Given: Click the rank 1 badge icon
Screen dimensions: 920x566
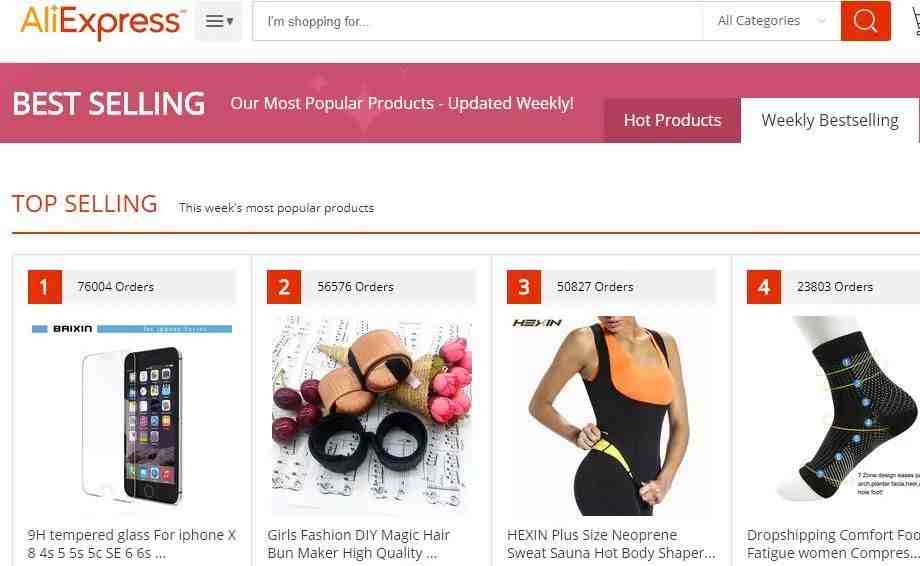Looking at the screenshot, I should click(45, 287).
